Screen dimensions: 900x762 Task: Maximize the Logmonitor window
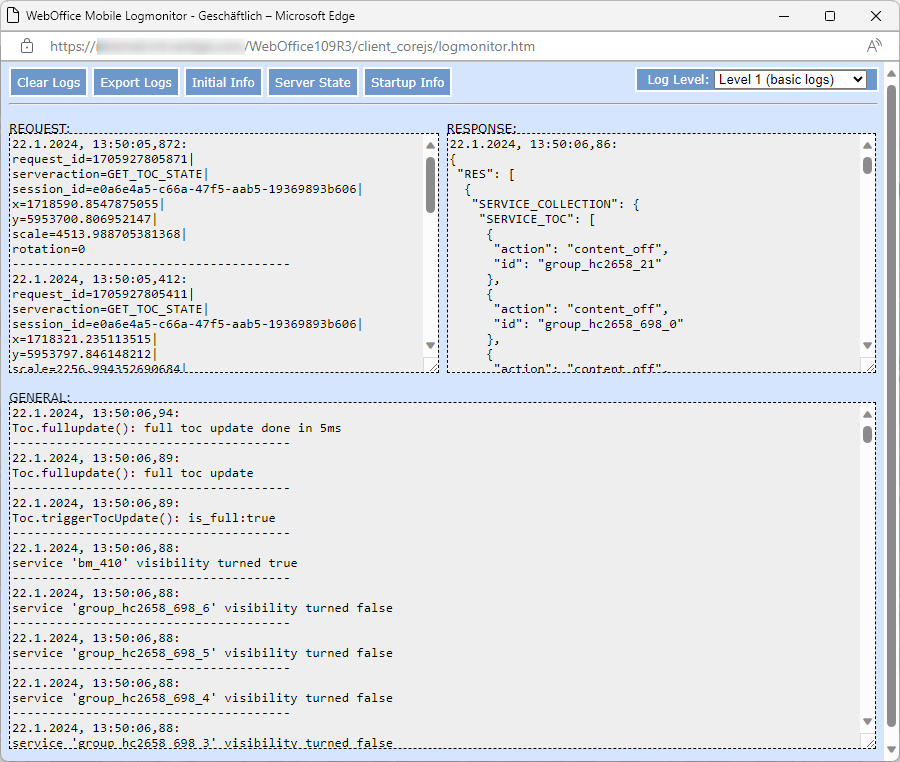(x=830, y=16)
